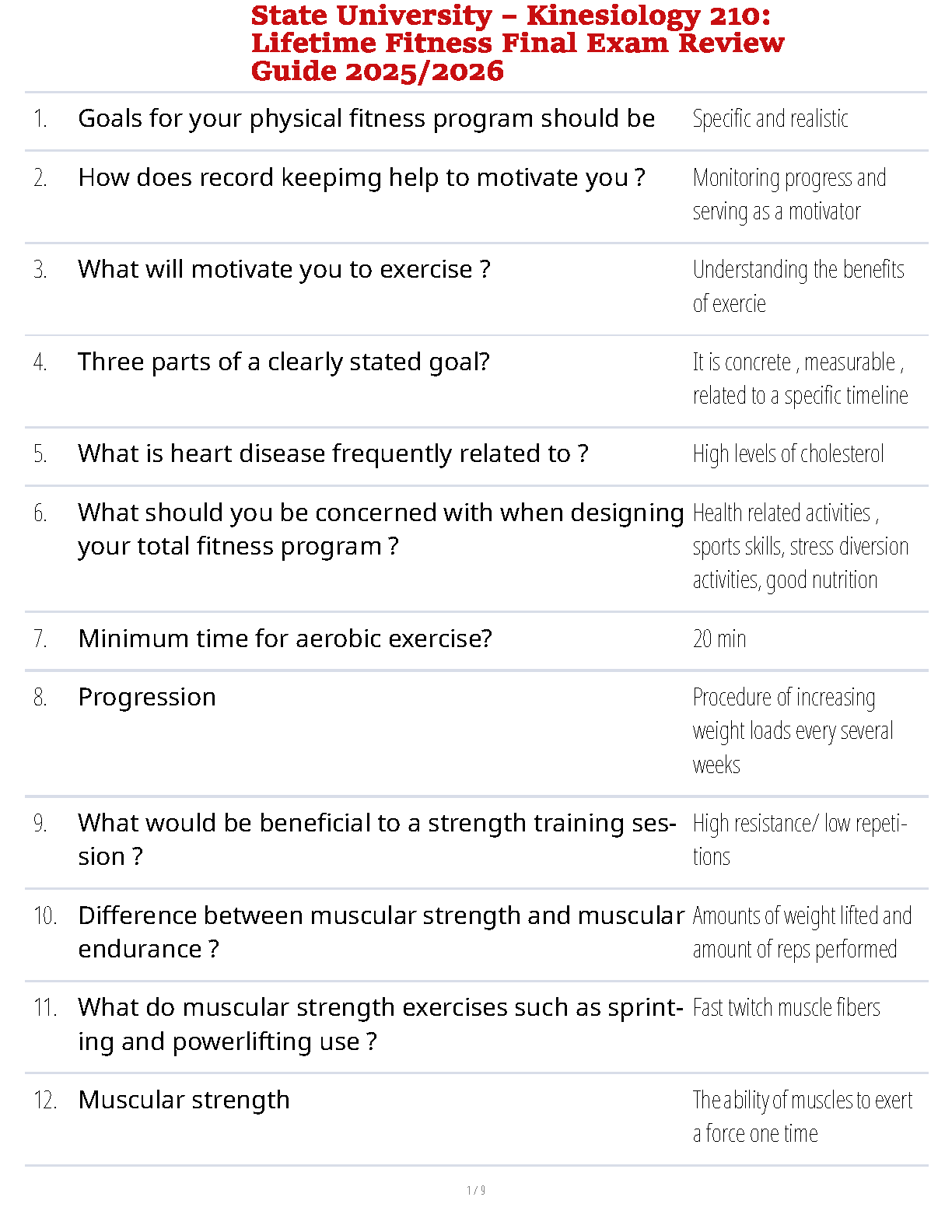
Task: Select question 6 about total fitness program
Action: (381, 530)
